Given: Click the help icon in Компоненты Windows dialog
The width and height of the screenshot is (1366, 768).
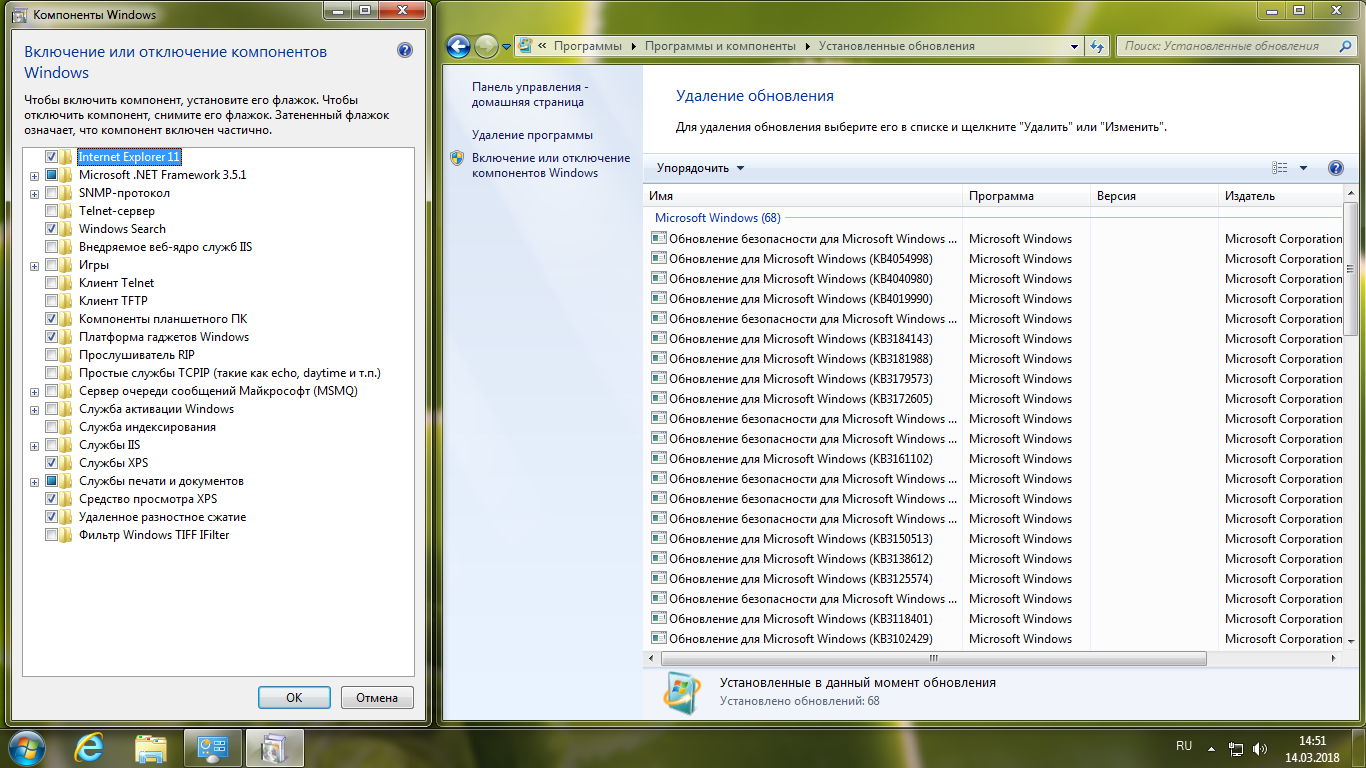Looking at the screenshot, I should [404, 51].
